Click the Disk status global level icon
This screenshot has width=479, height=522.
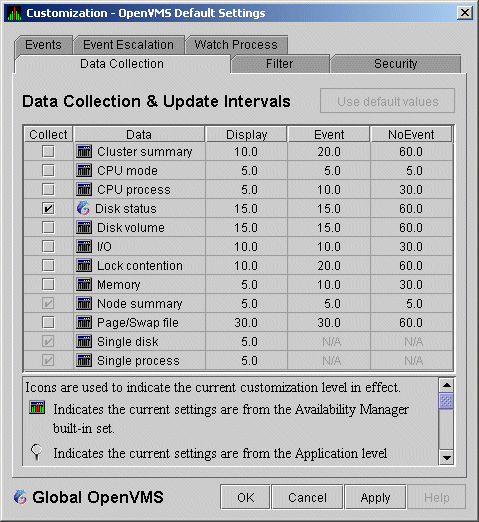click(x=83, y=208)
